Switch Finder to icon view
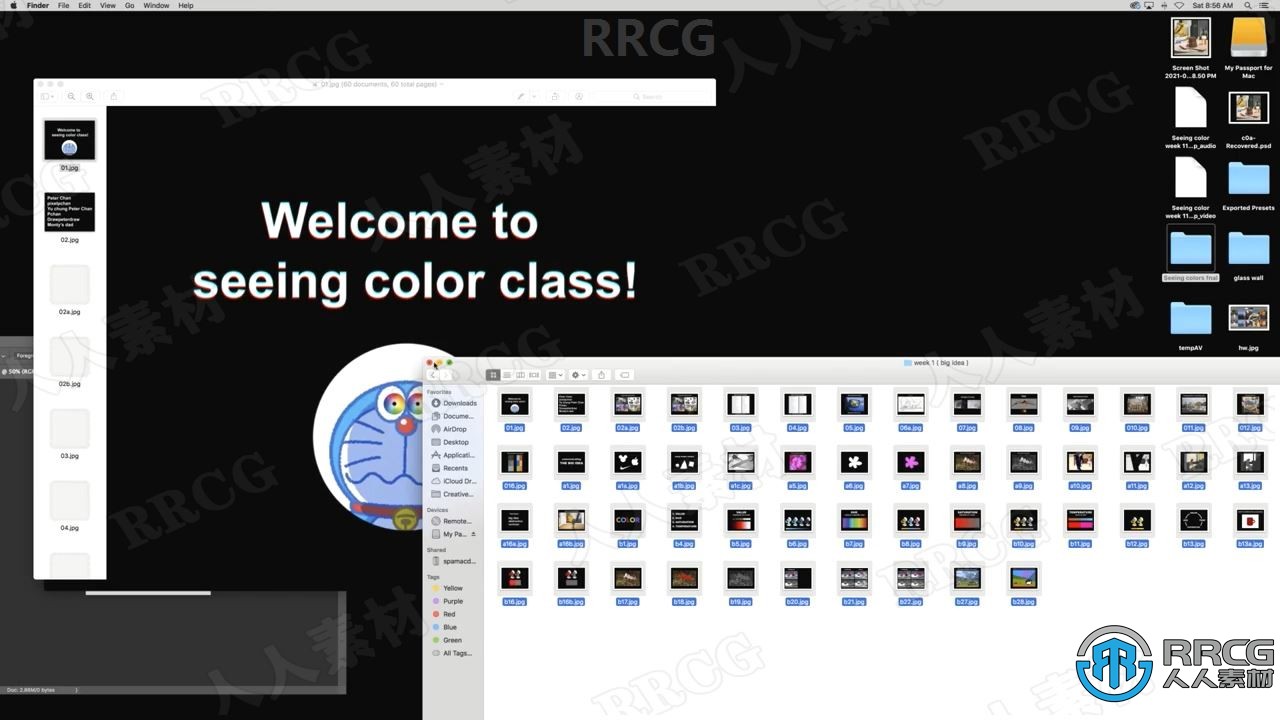The height and width of the screenshot is (720, 1280). pyautogui.click(x=494, y=375)
